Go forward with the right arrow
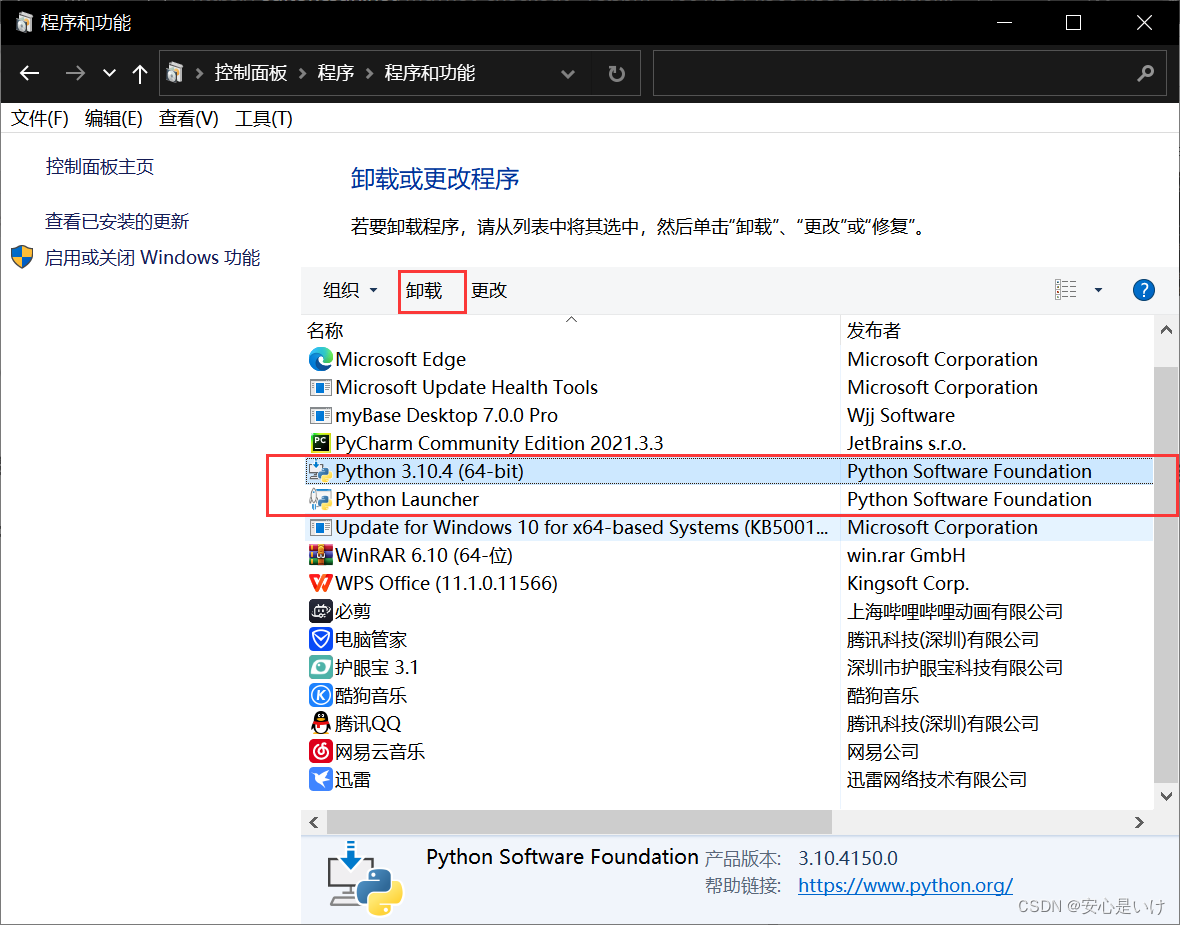 75,73
